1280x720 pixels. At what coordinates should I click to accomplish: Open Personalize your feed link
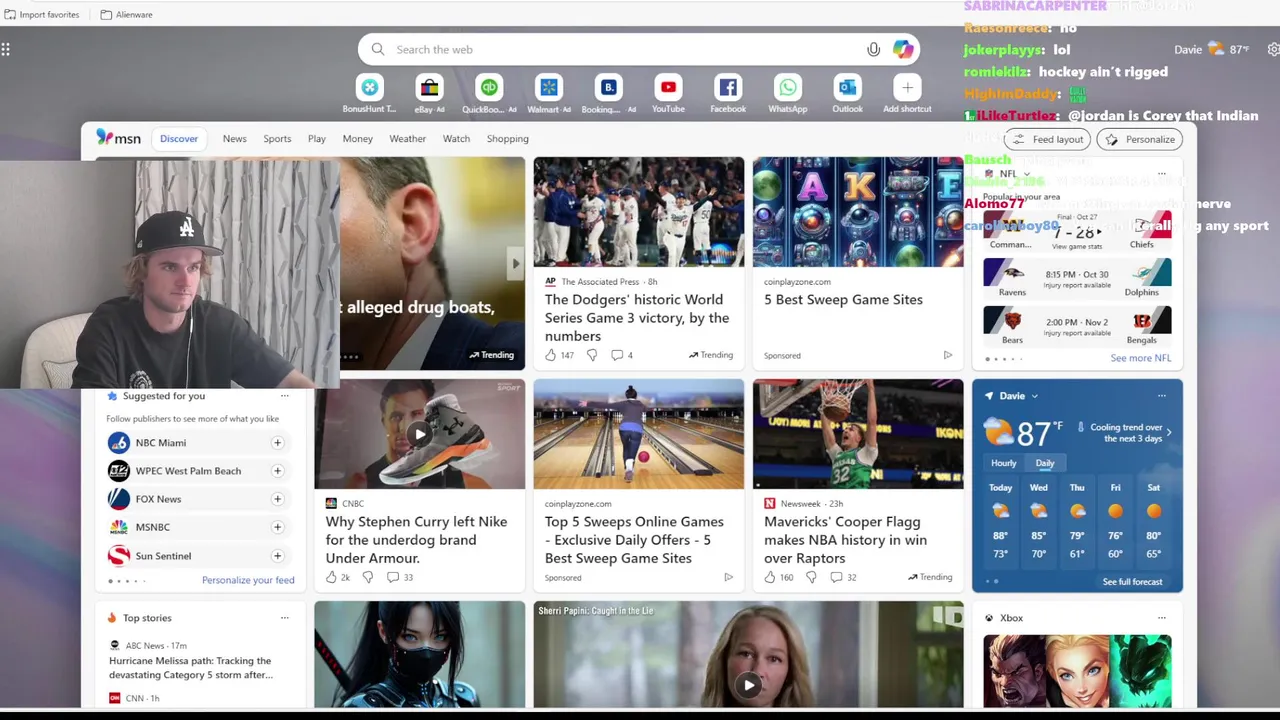tap(248, 580)
